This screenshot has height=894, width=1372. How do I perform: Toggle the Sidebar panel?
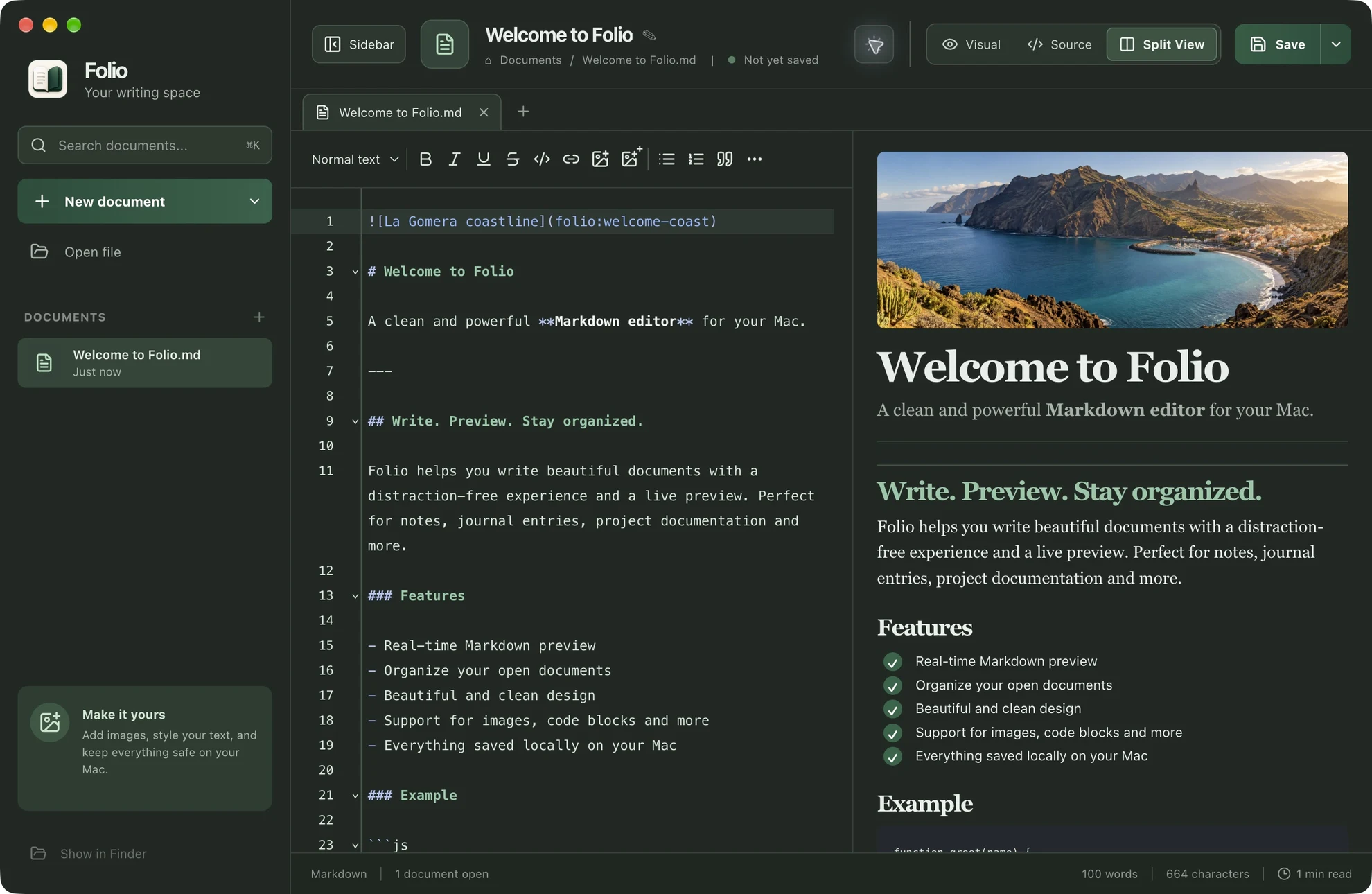(x=359, y=44)
